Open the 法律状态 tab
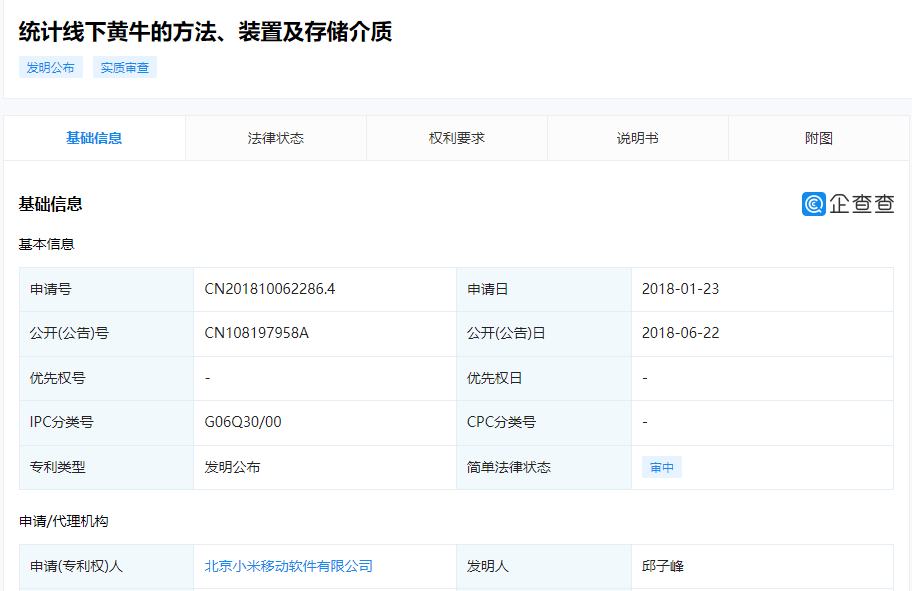The image size is (912, 591). pyautogui.click(x=276, y=138)
